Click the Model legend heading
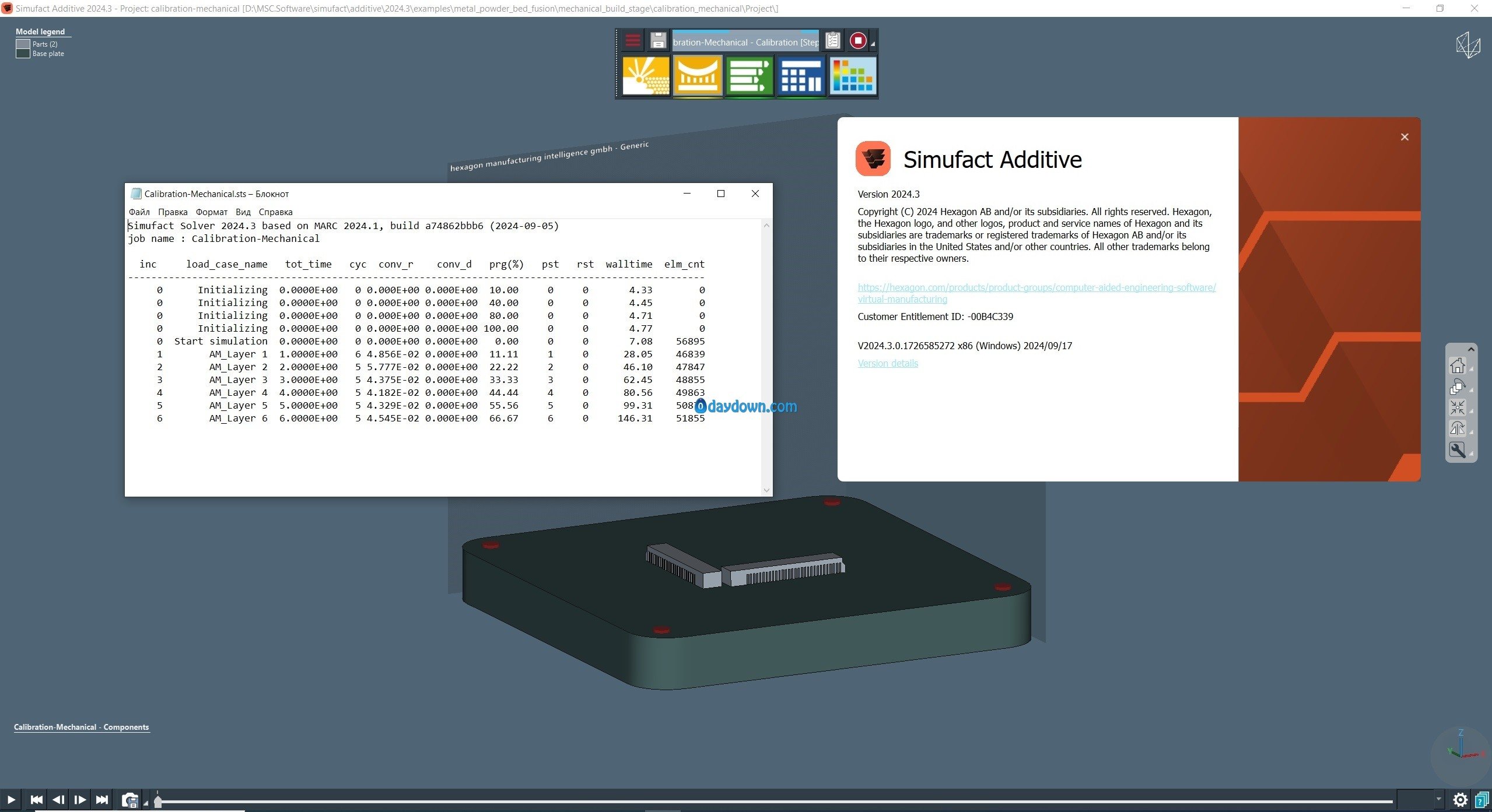The image size is (1492, 812). tap(40, 31)
